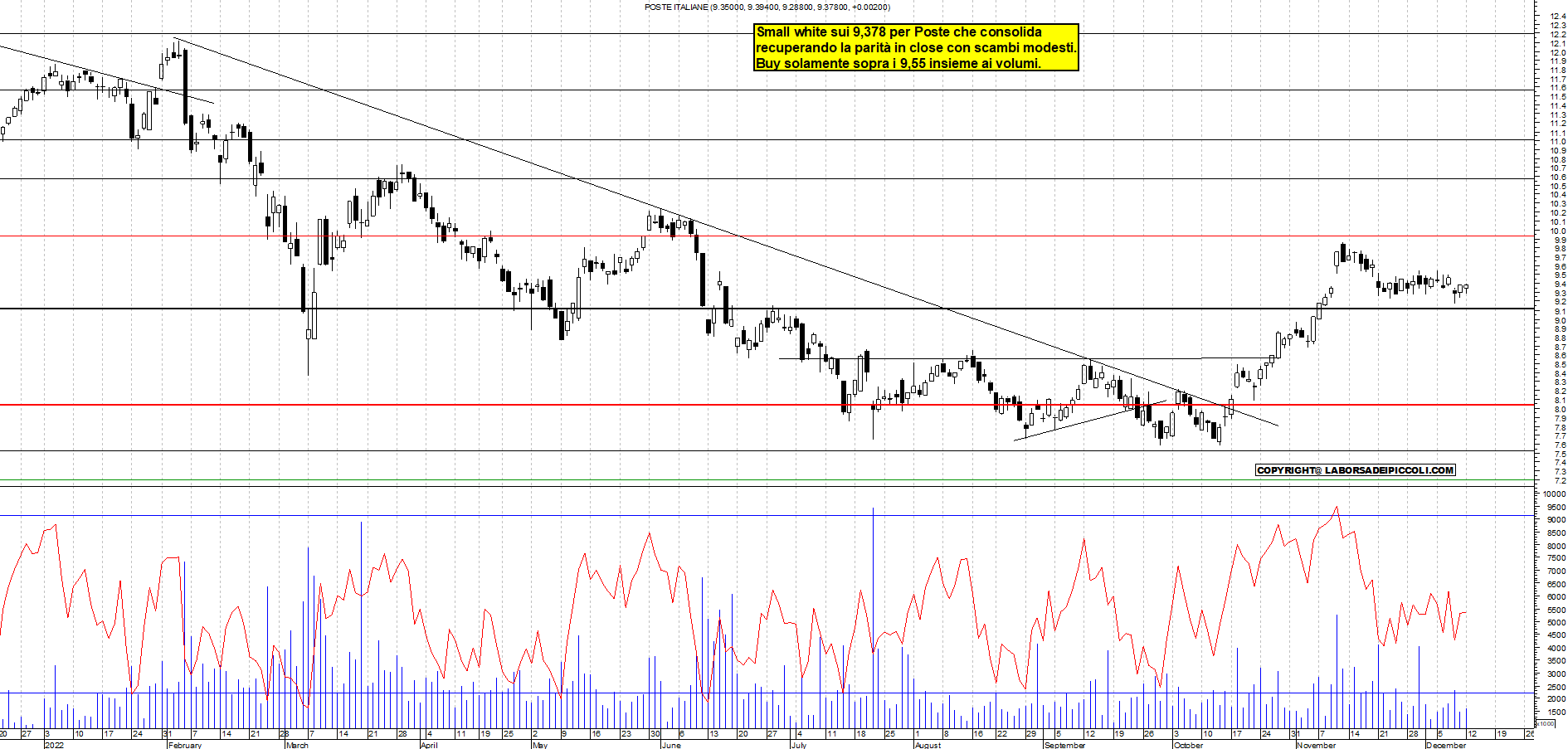The width and height of the screenshot is (1568, 749).
Task: Click the 12.0 price axis label
Action: coord(1558,52)
